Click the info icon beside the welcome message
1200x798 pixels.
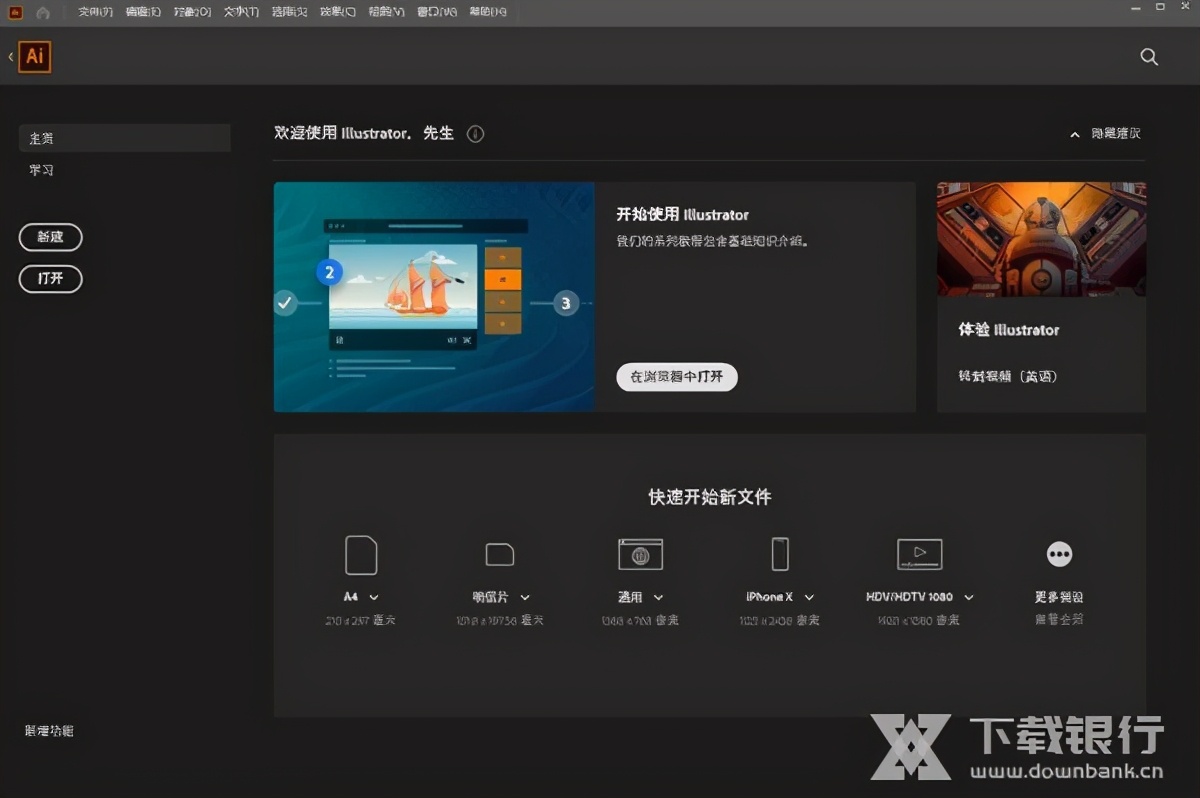click(475, 133)
